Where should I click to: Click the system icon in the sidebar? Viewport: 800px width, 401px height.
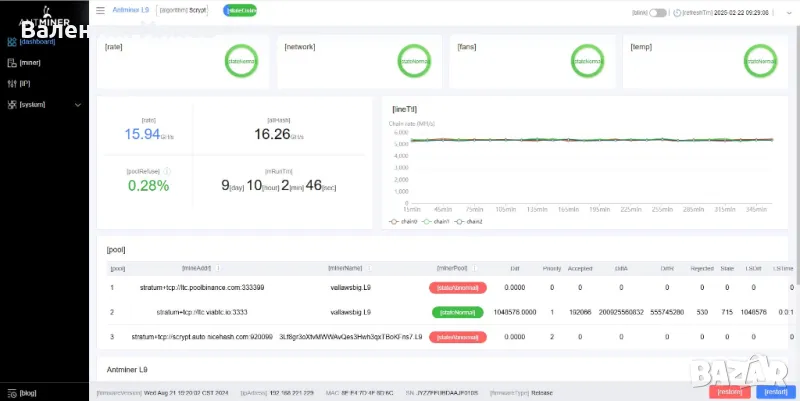[x=10, y=104]
